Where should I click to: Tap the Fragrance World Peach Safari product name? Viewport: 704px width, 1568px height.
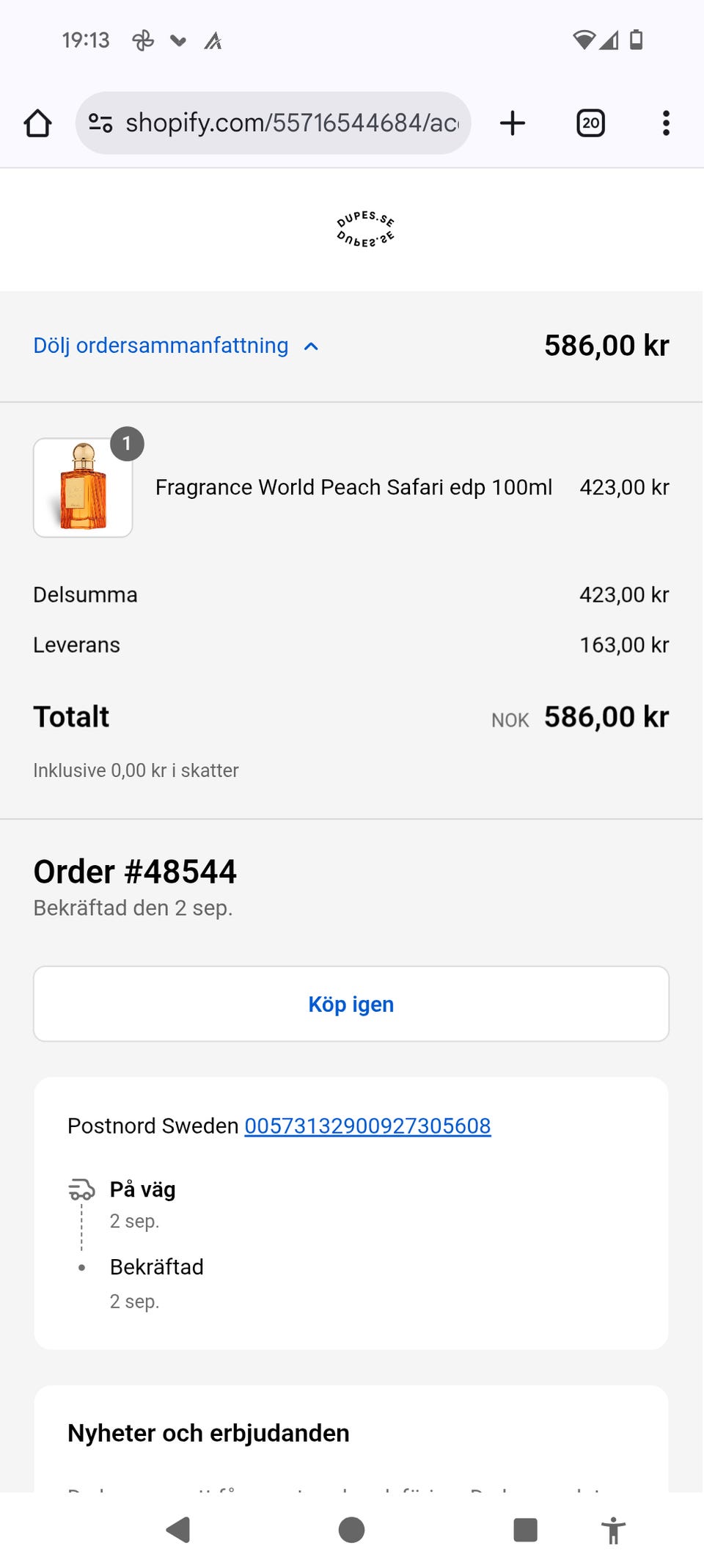[x=353, y=487]
